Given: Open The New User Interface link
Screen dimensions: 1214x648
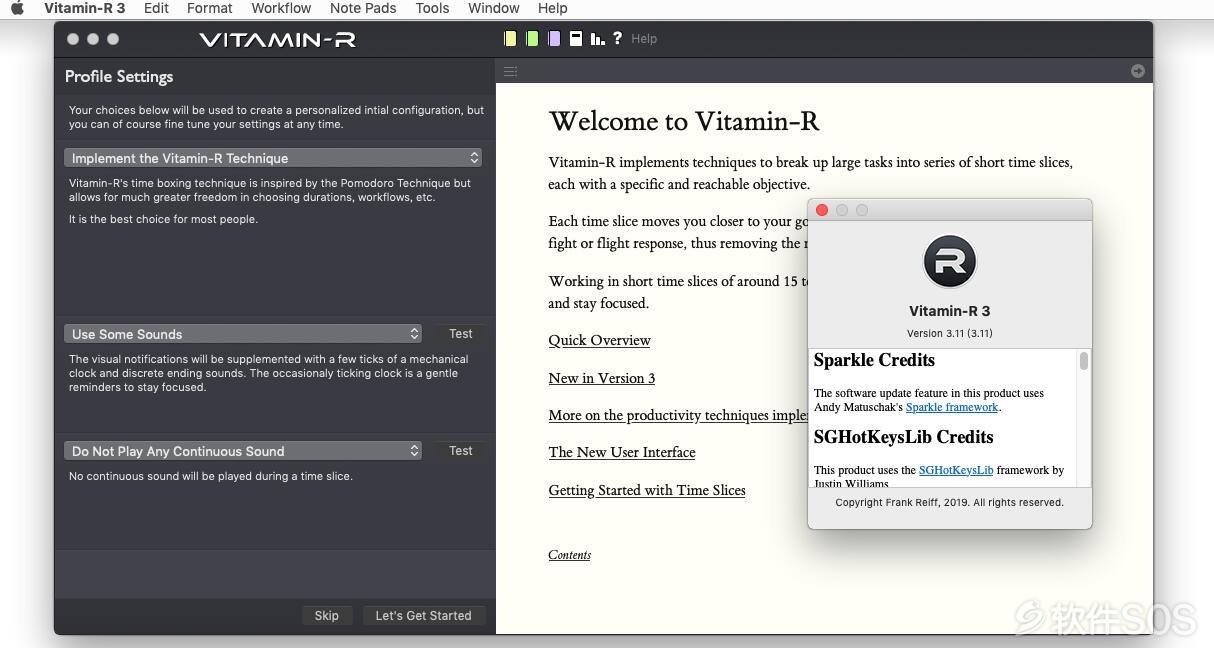Looking at the screenshot, I should point(622,452).
